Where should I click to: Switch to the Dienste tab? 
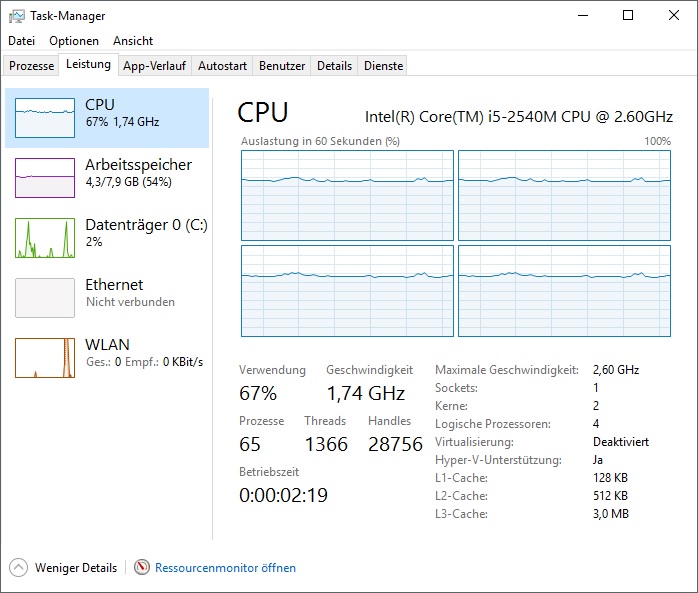(384, 66)
